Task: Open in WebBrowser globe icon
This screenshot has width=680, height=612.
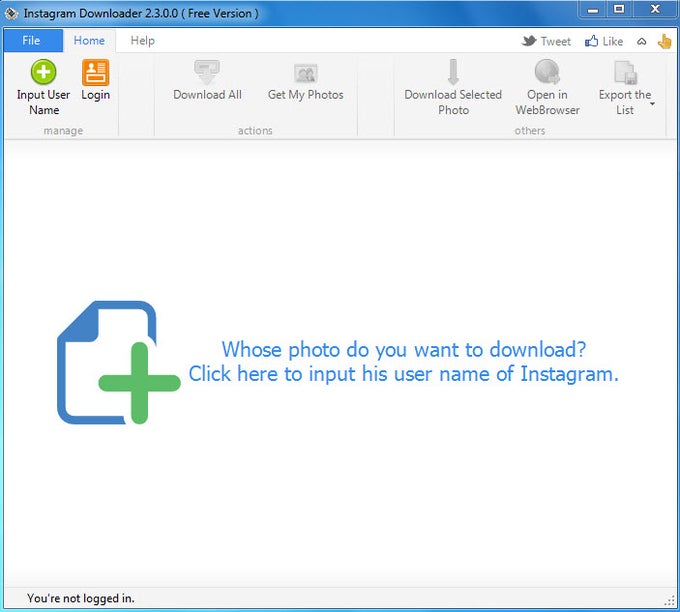Action: pos(547,72)
